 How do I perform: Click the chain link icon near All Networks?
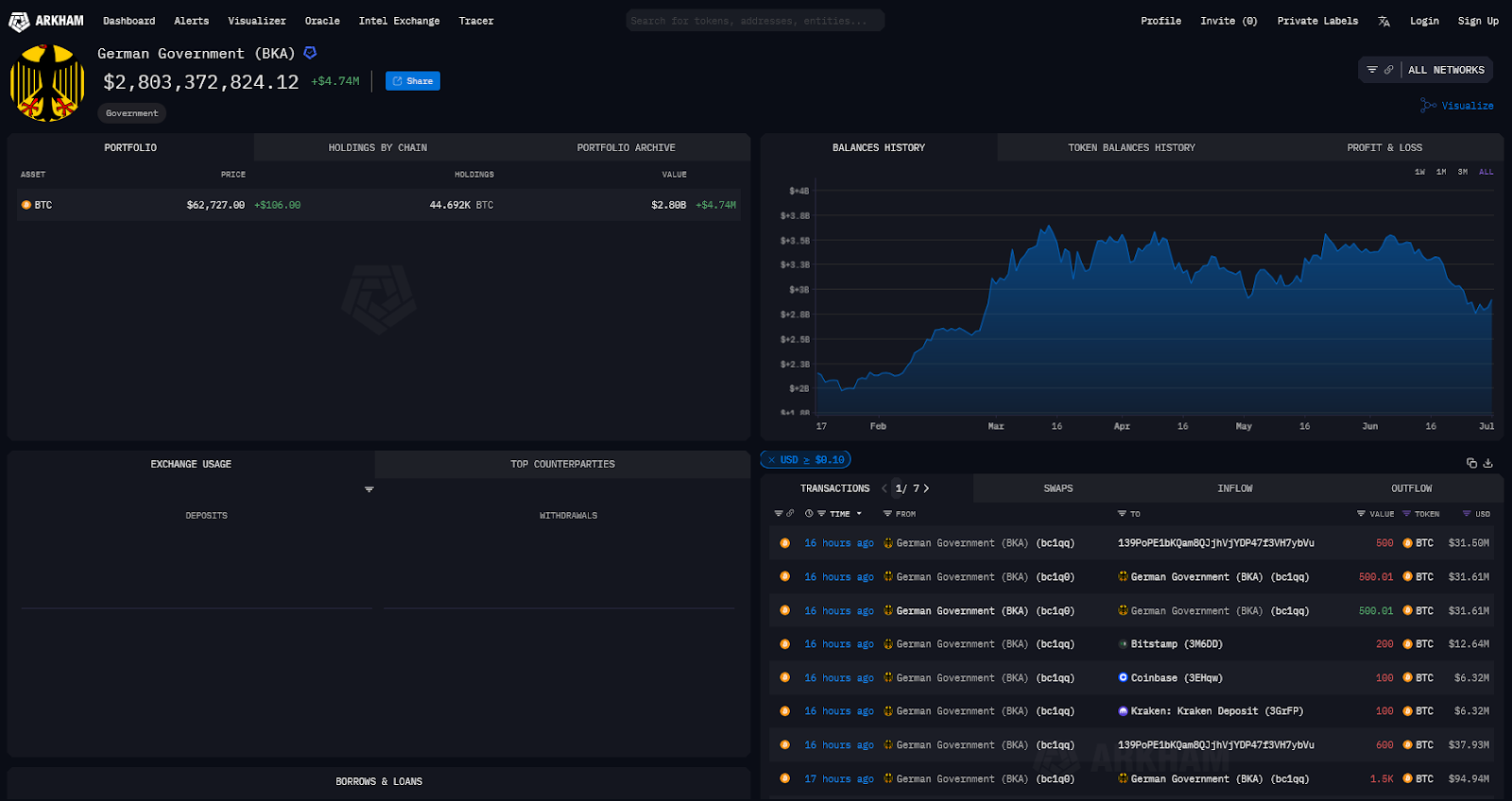1388,70
